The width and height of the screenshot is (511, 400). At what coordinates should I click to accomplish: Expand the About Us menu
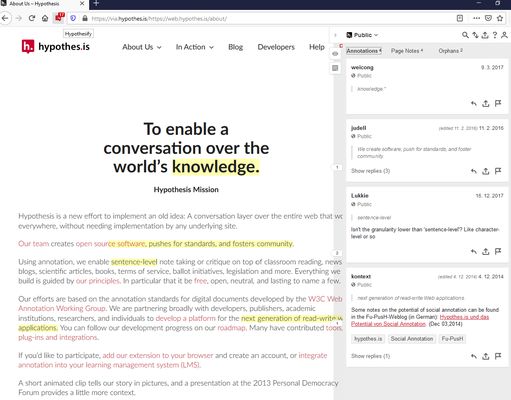coord(142,47)
